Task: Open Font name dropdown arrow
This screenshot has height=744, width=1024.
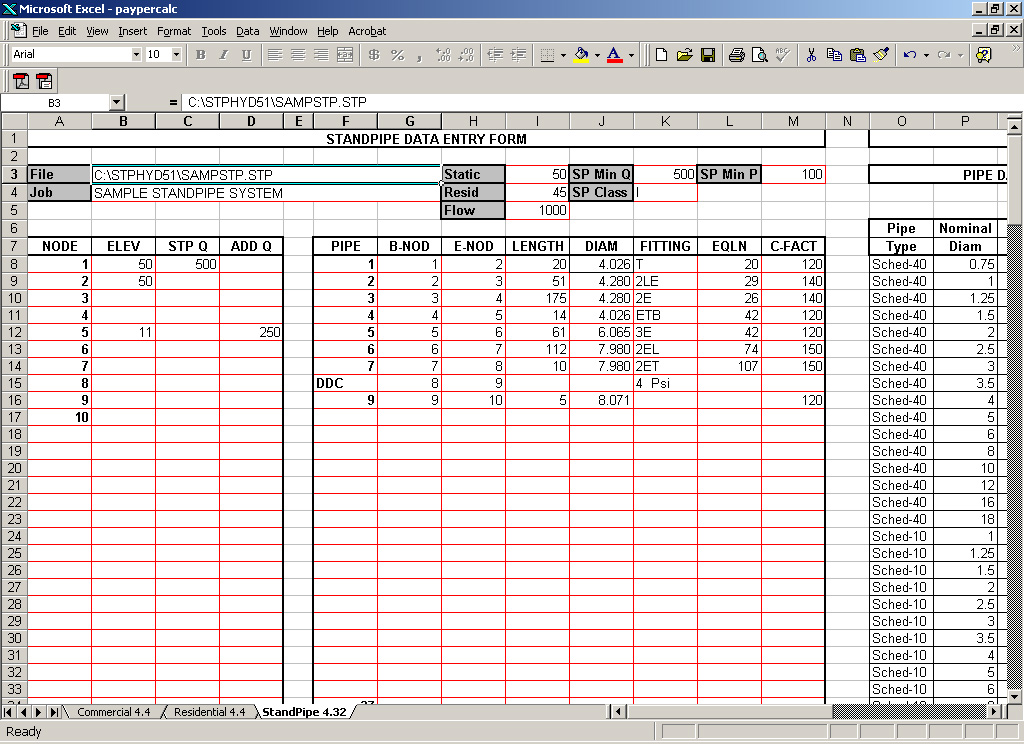Action: click(x=136, y=54)
